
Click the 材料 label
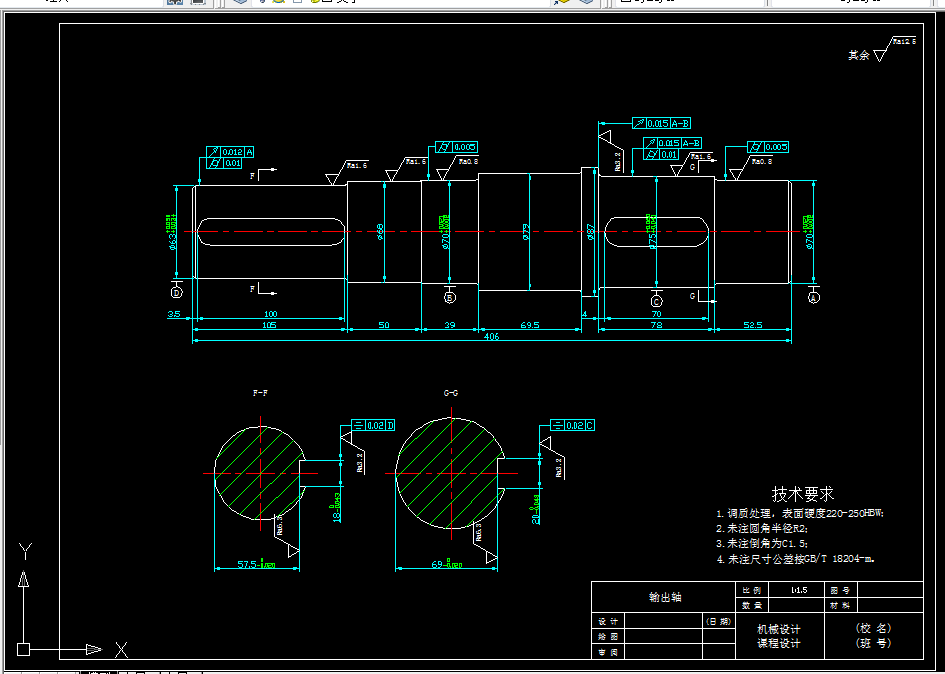(x=840, y=605)
